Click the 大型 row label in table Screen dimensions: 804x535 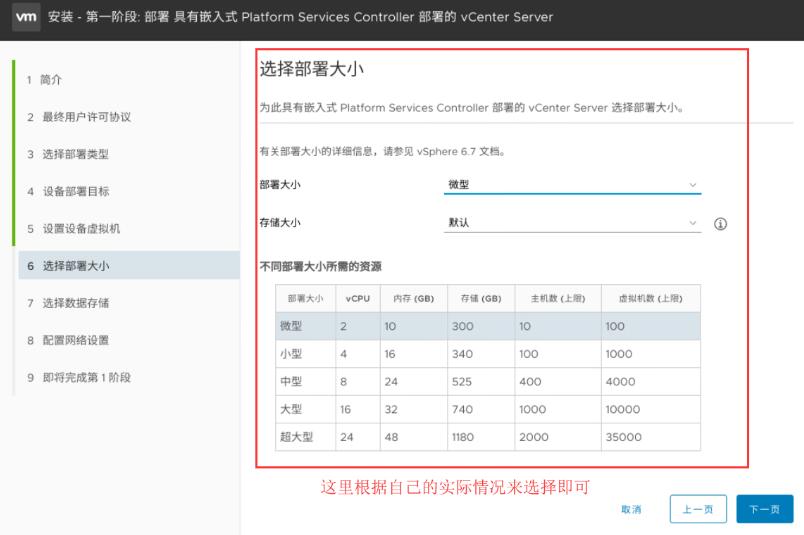coord(291,409)
